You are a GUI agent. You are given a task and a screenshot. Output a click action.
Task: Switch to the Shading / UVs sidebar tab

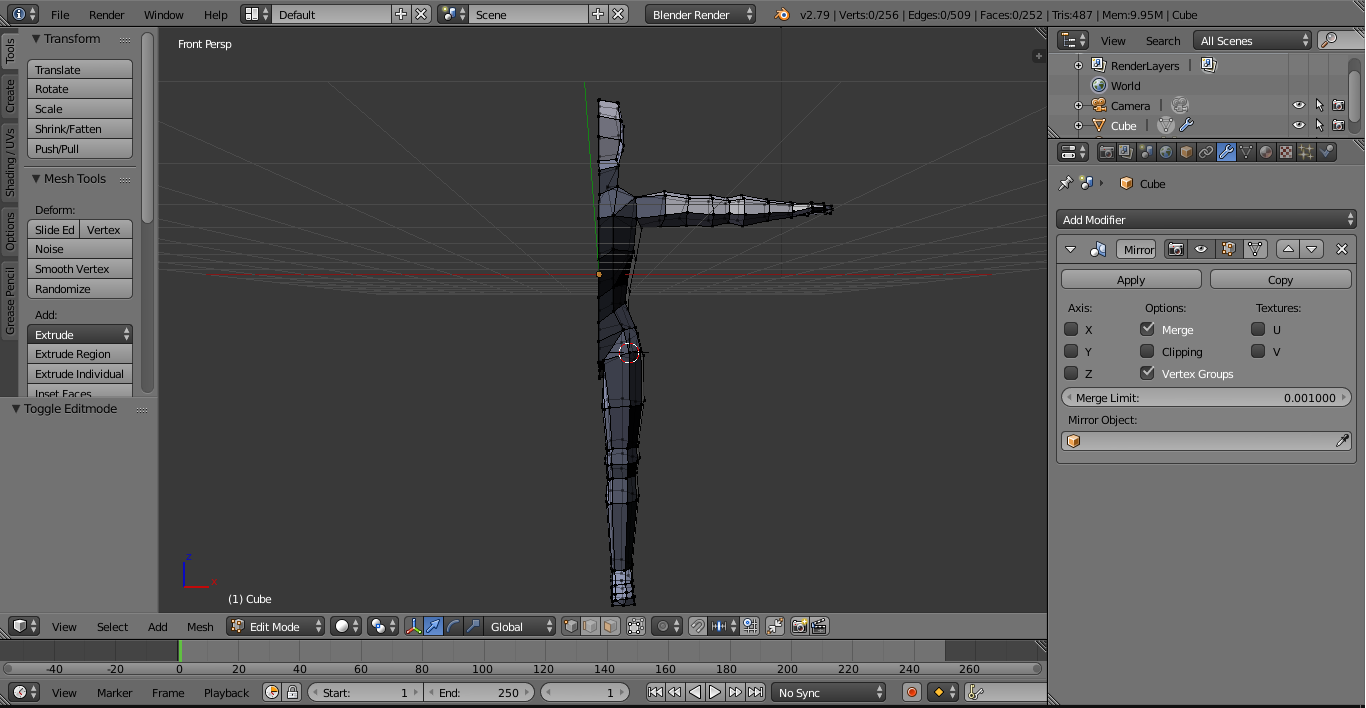pos(10,161)
